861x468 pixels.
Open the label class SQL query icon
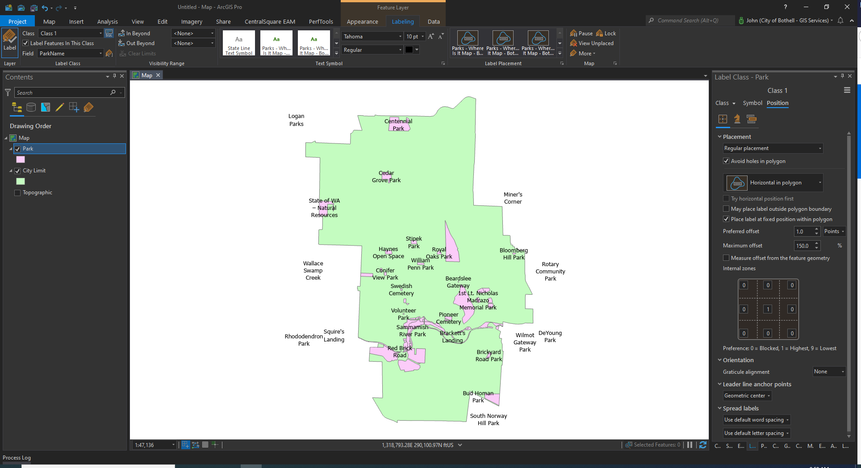click(x=109, y=34)
